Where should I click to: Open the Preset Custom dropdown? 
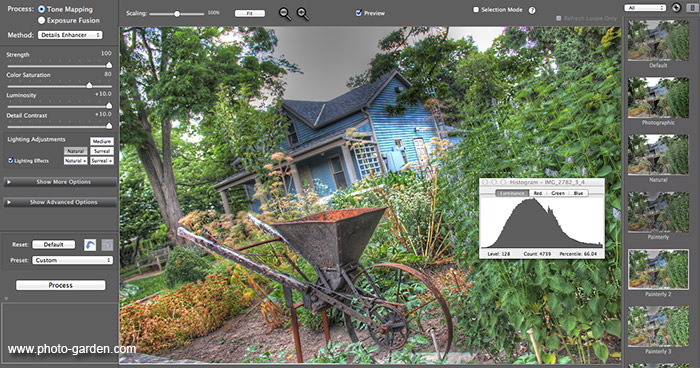(72, 260)
